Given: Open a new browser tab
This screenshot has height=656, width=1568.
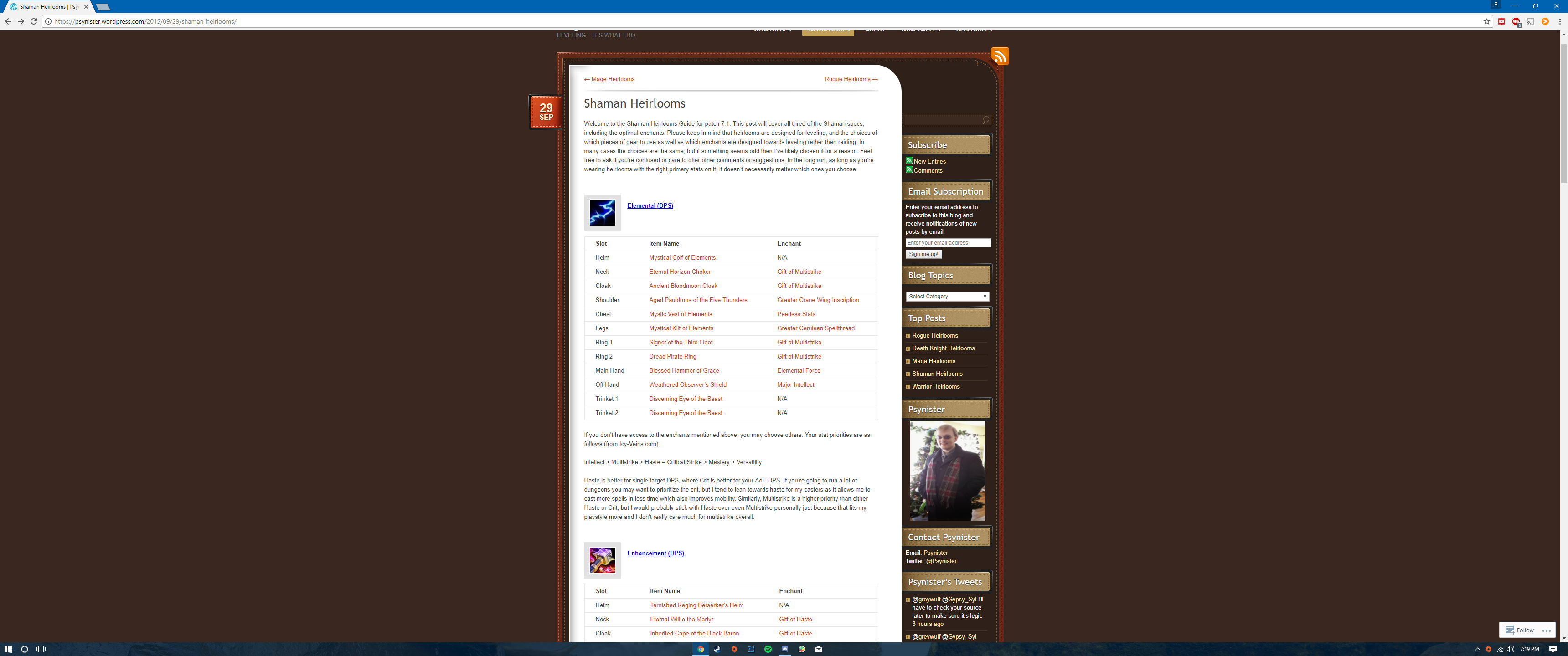Looking at the screenshot, I should click(103, 7).
